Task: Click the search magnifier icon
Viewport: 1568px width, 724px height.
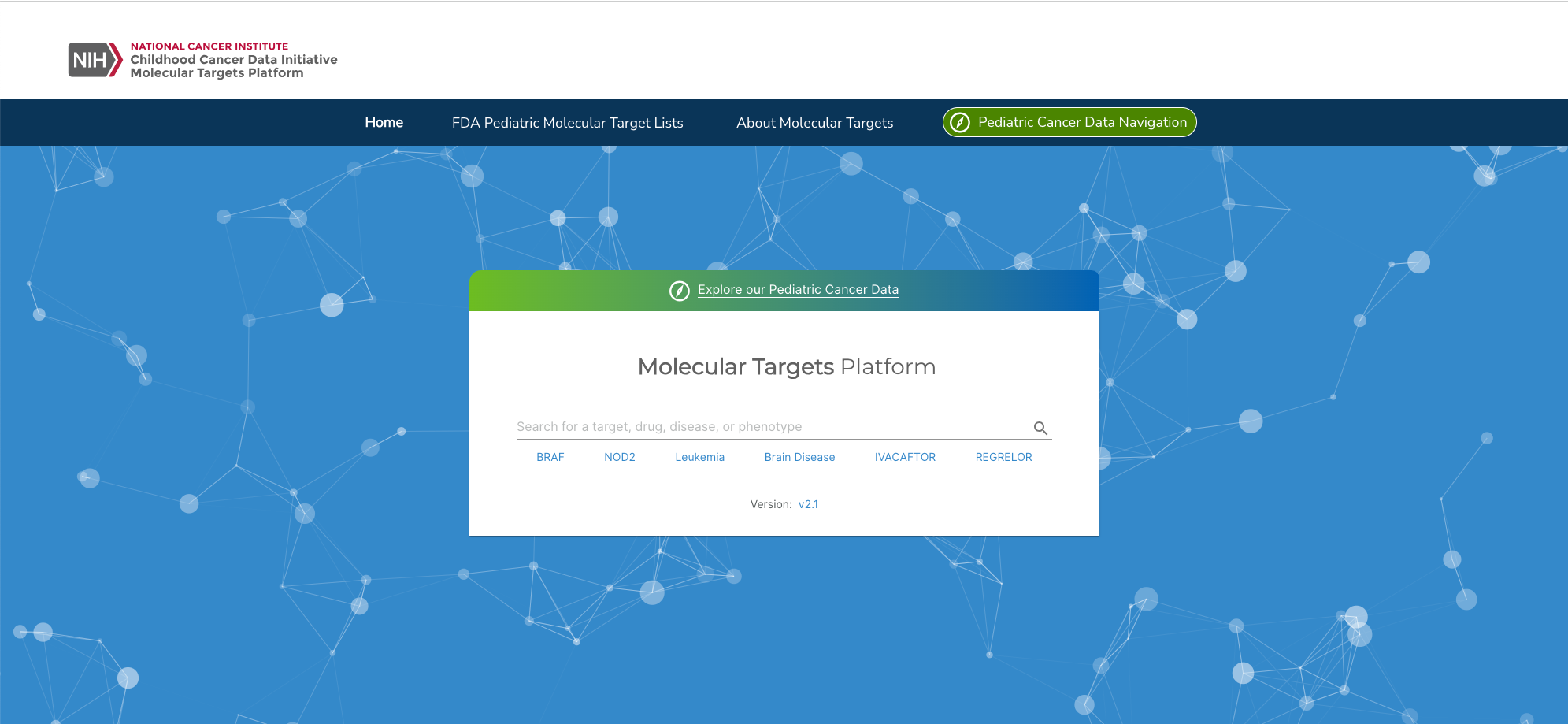Action: click(x=1040, y=428)
